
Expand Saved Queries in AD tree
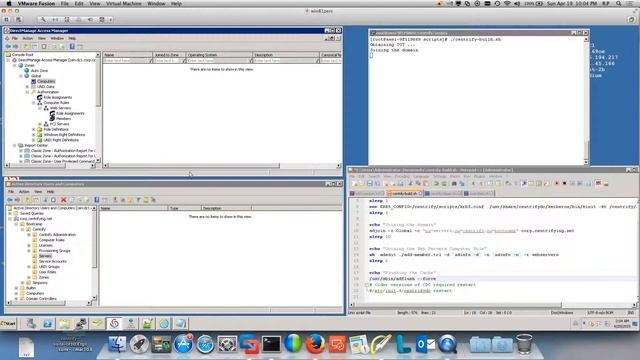(10, 213)
